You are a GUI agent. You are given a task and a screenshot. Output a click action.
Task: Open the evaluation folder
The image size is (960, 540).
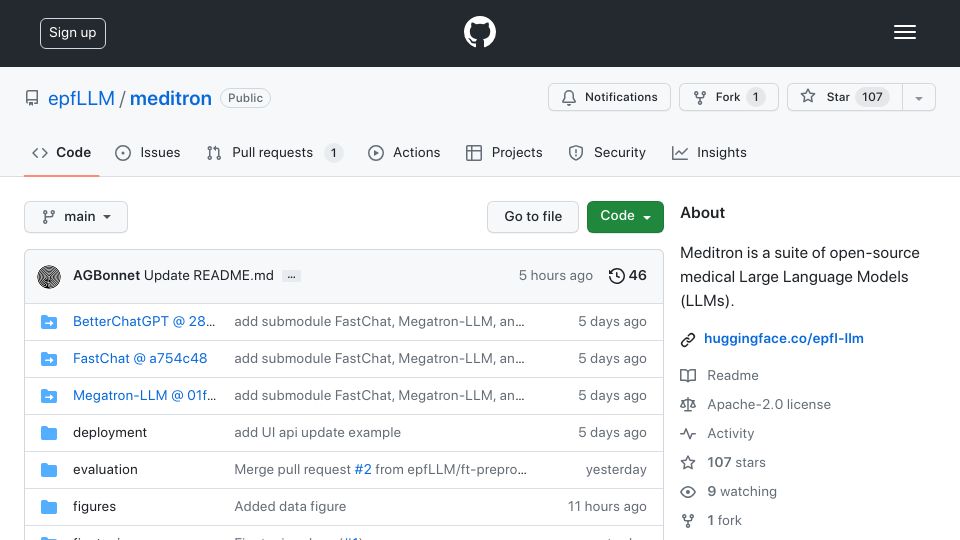click(105, 470)
